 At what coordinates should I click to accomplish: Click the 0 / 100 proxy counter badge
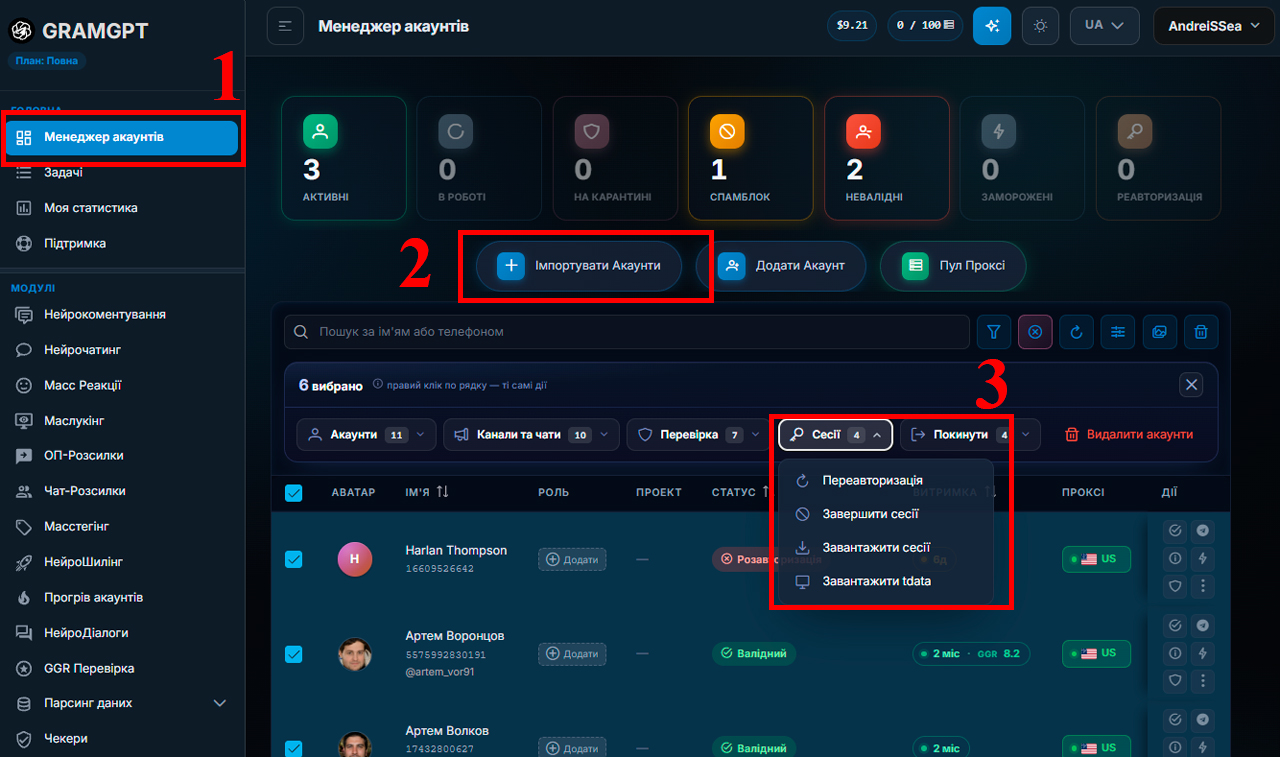point(925,26)
